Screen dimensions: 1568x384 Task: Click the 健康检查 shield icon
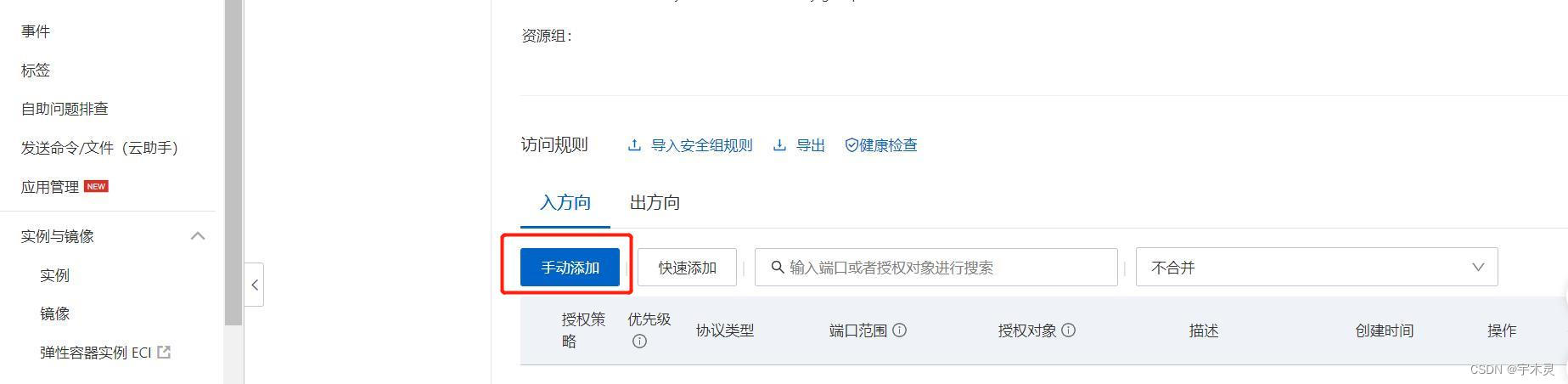(851, 145)
